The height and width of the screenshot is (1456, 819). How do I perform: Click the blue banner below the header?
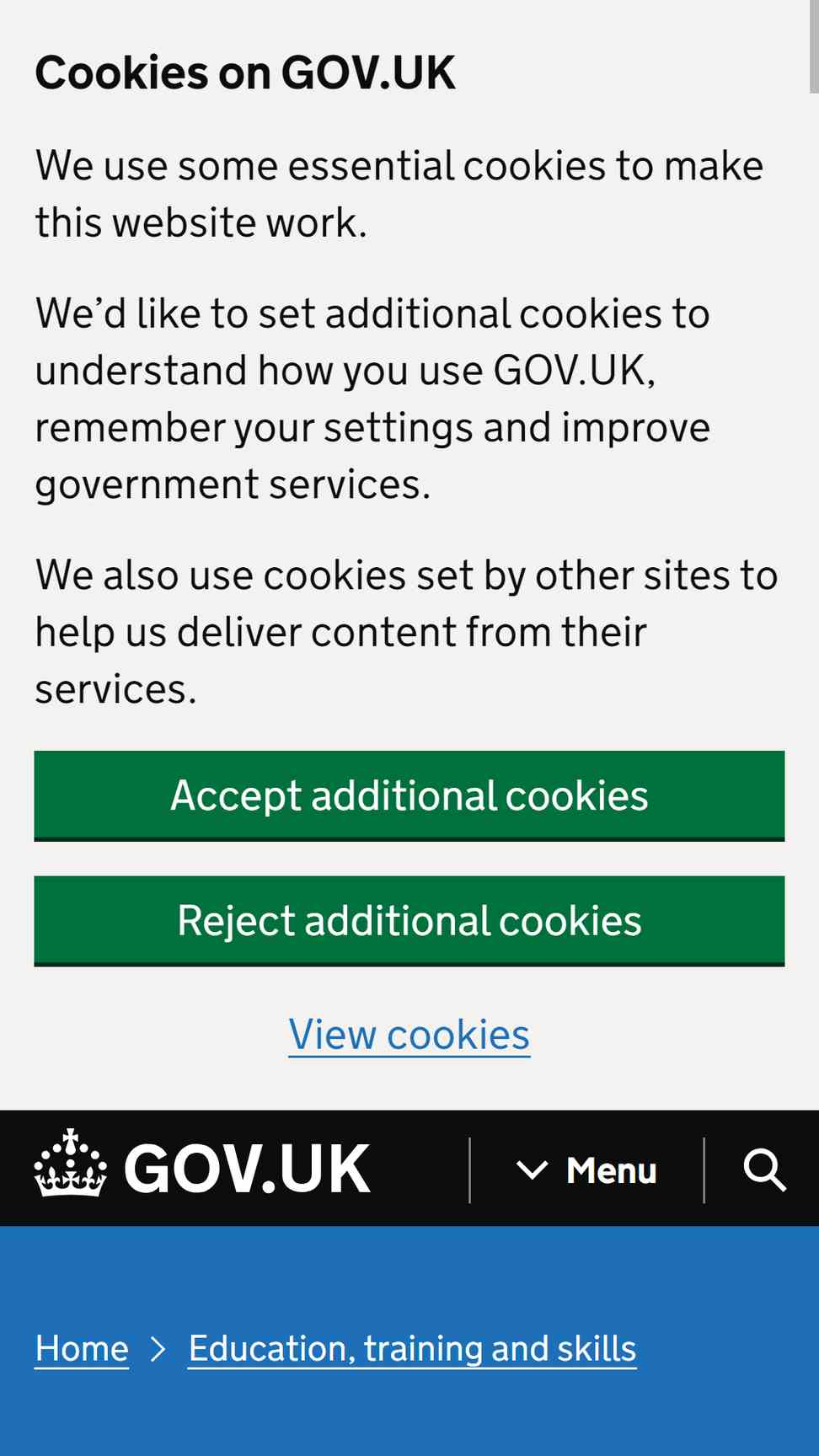(x=409, y=1341)
